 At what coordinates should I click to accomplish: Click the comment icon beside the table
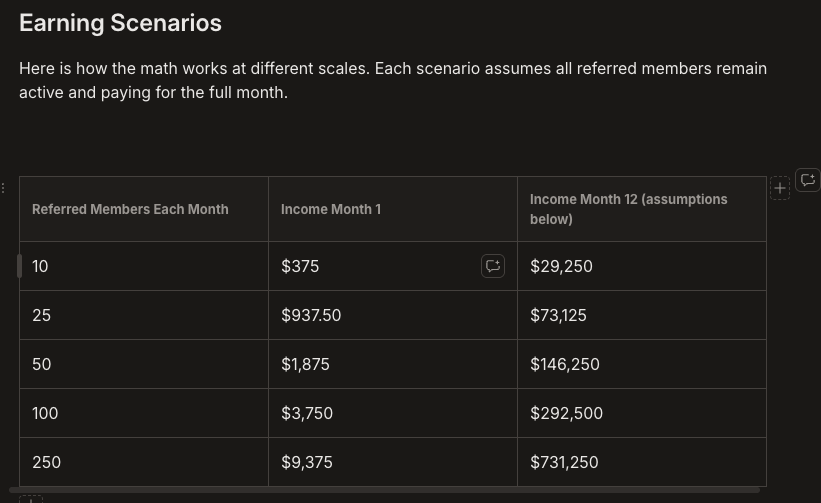point(808,180)
